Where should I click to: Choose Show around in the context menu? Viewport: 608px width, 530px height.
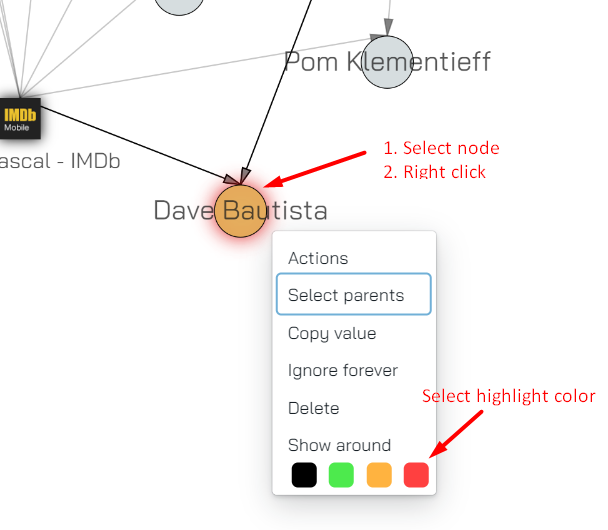[x=339, y=445]
